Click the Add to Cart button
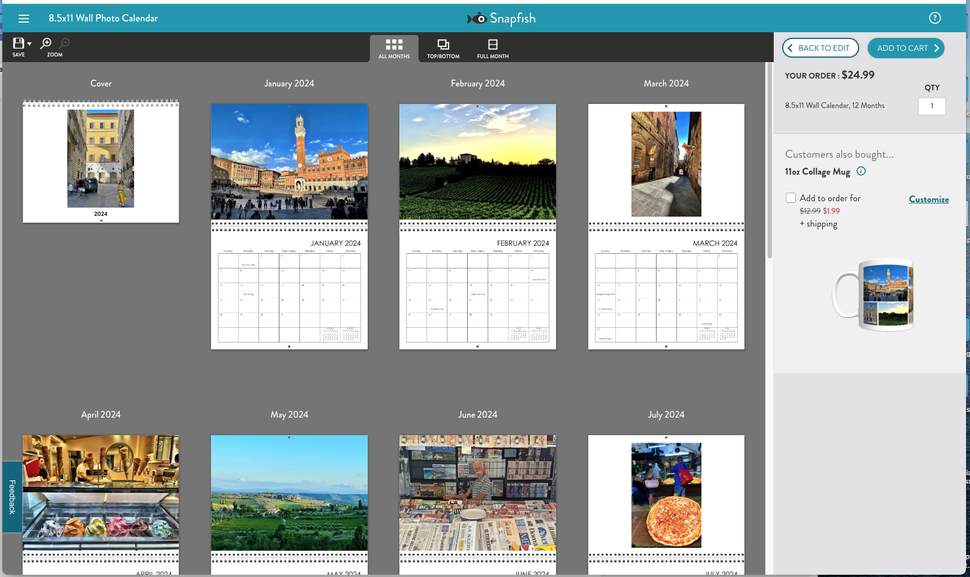The image size is (970, 577). click(905, 47)
